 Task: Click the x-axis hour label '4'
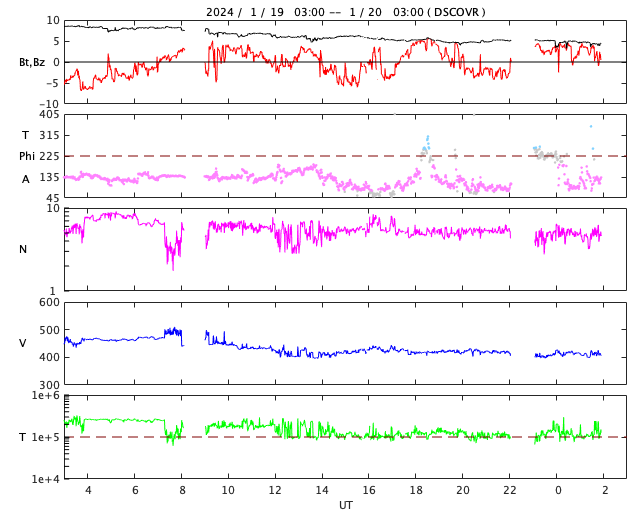[88, 490]
